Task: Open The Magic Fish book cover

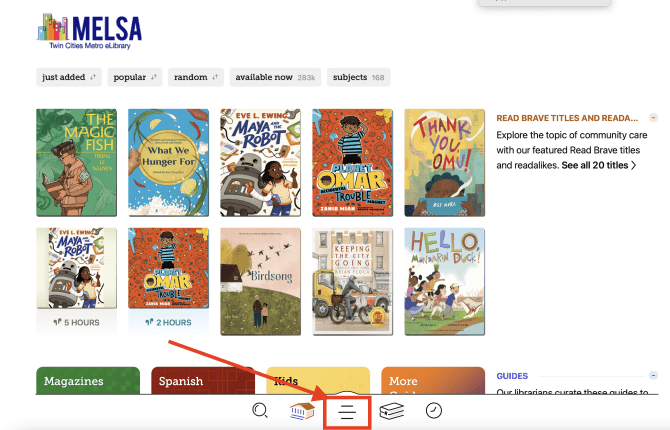Action: pos(76,162)
